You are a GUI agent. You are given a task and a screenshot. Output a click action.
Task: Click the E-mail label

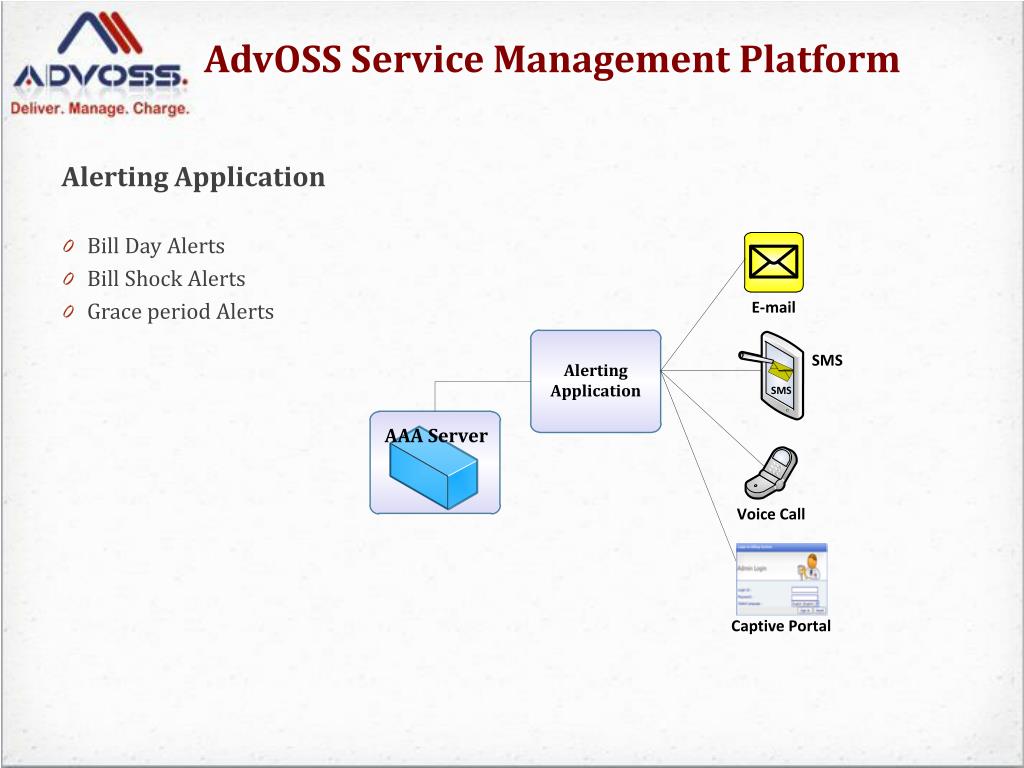point(774,308)
